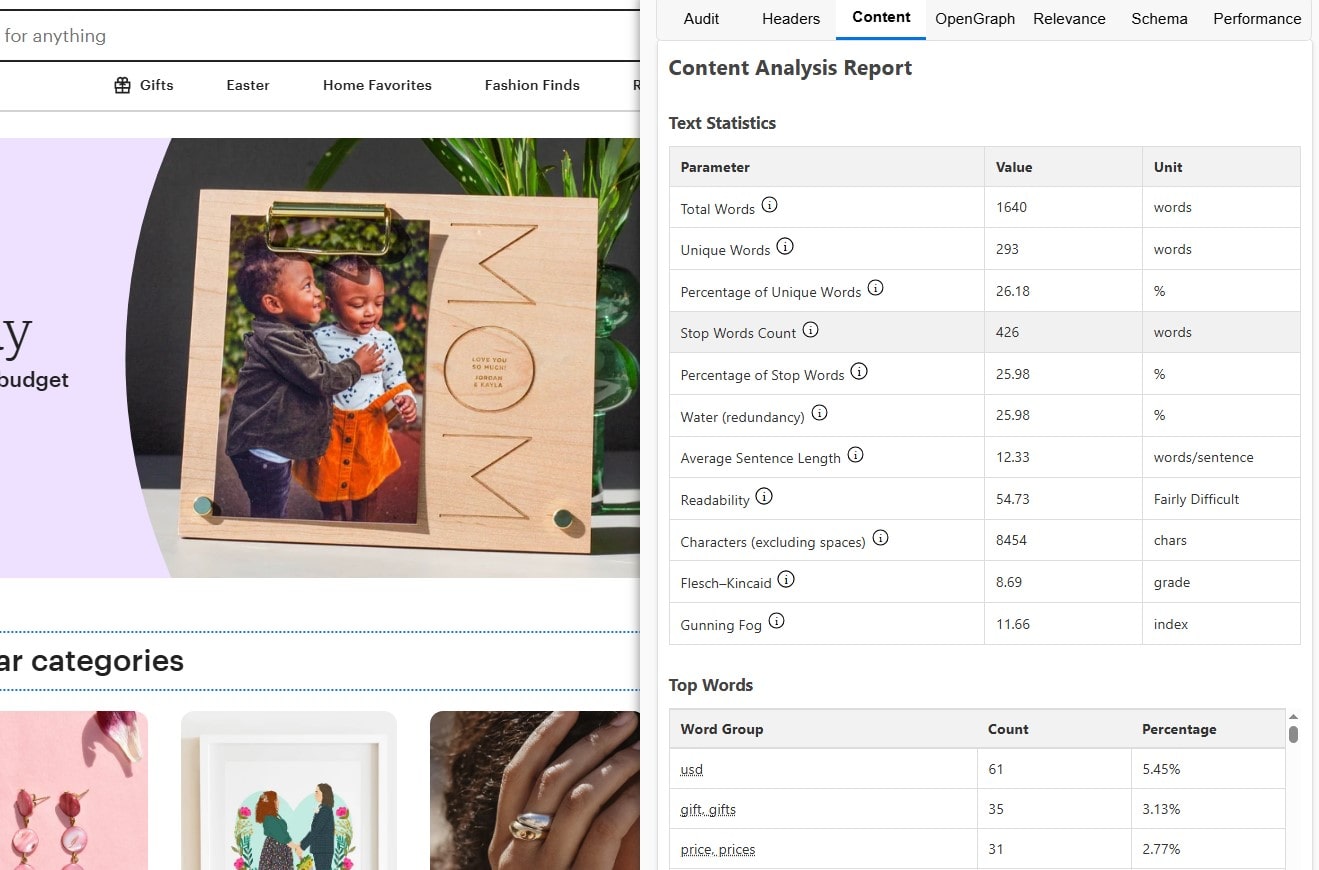Open the pink earrings category thumbnail
The image size is (1319, 870).
pyautogui.click(x=70, y=790)
